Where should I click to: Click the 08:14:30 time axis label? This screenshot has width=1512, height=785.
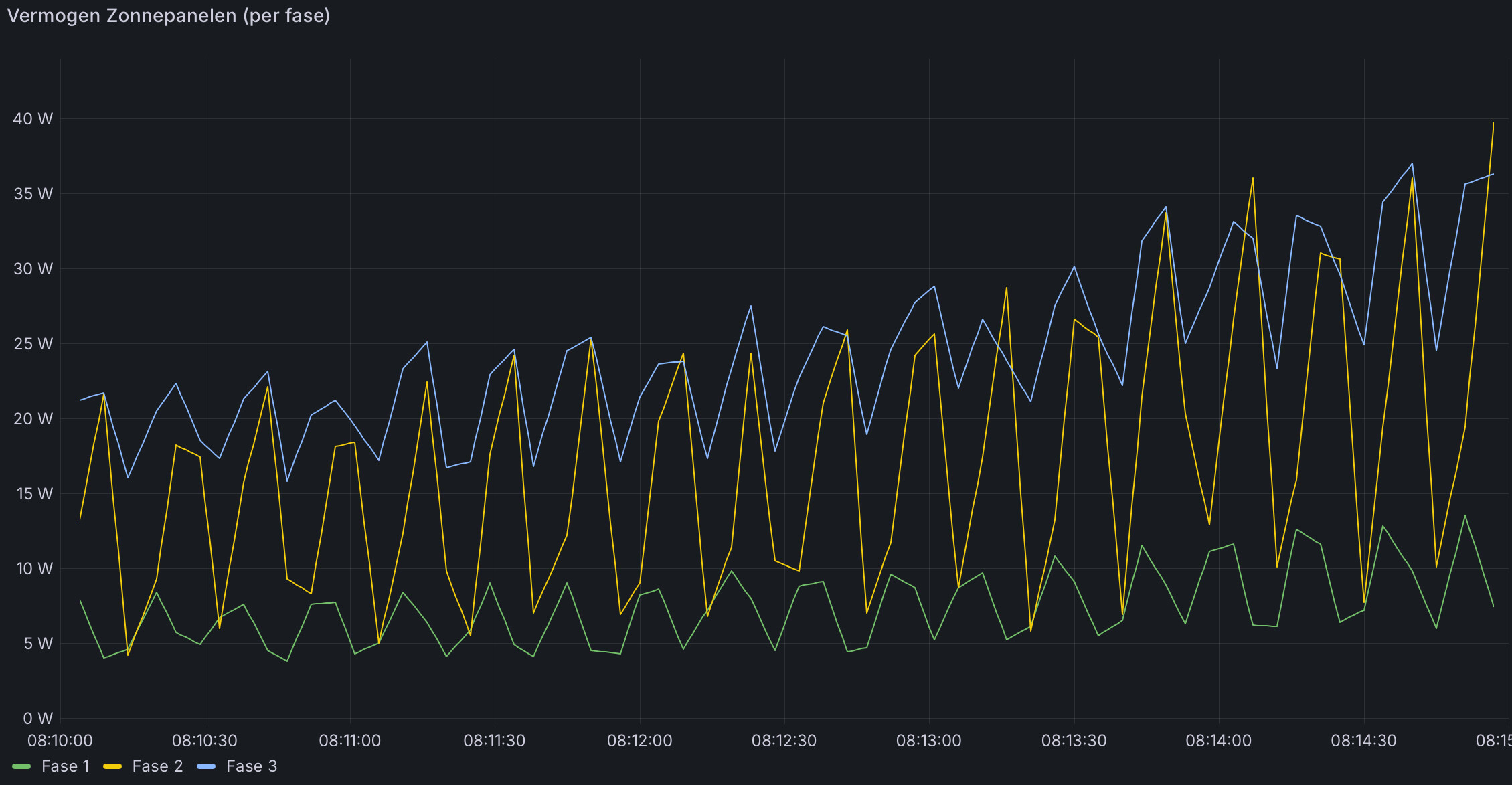click(1363, 741)
